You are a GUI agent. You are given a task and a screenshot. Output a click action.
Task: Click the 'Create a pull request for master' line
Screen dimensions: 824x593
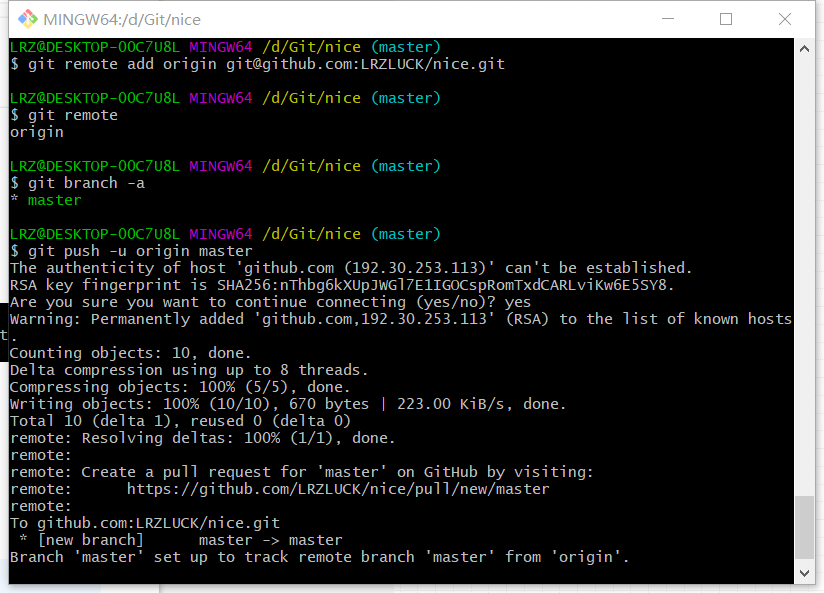coord(302,472)
